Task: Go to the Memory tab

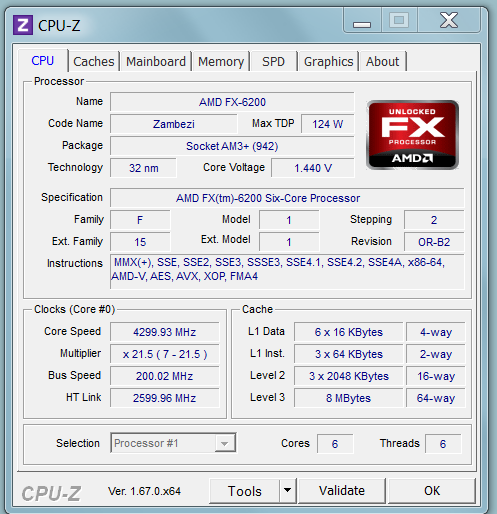Action: point(221,62)
